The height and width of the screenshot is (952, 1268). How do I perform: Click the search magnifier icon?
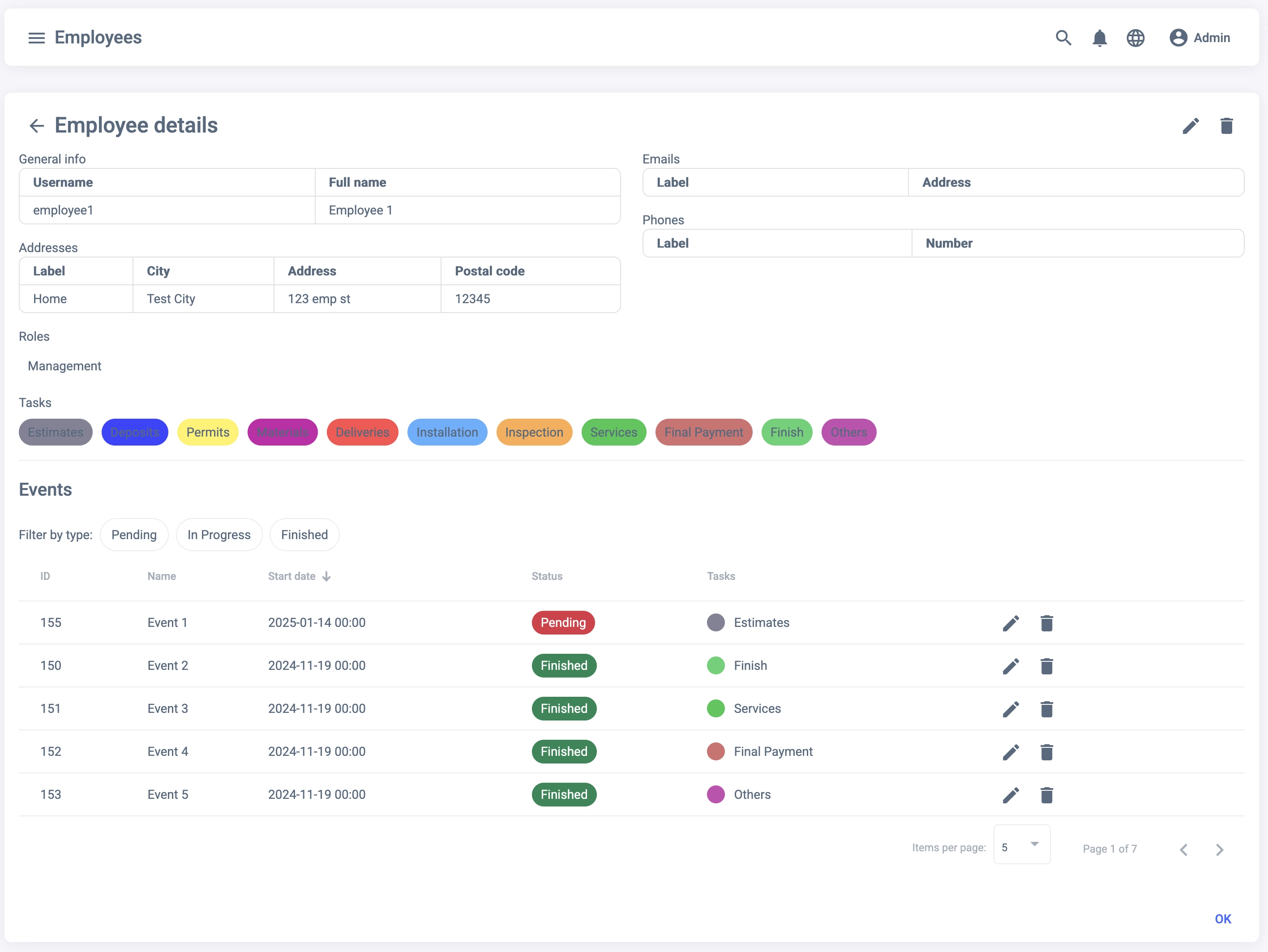coord(1063,38)
